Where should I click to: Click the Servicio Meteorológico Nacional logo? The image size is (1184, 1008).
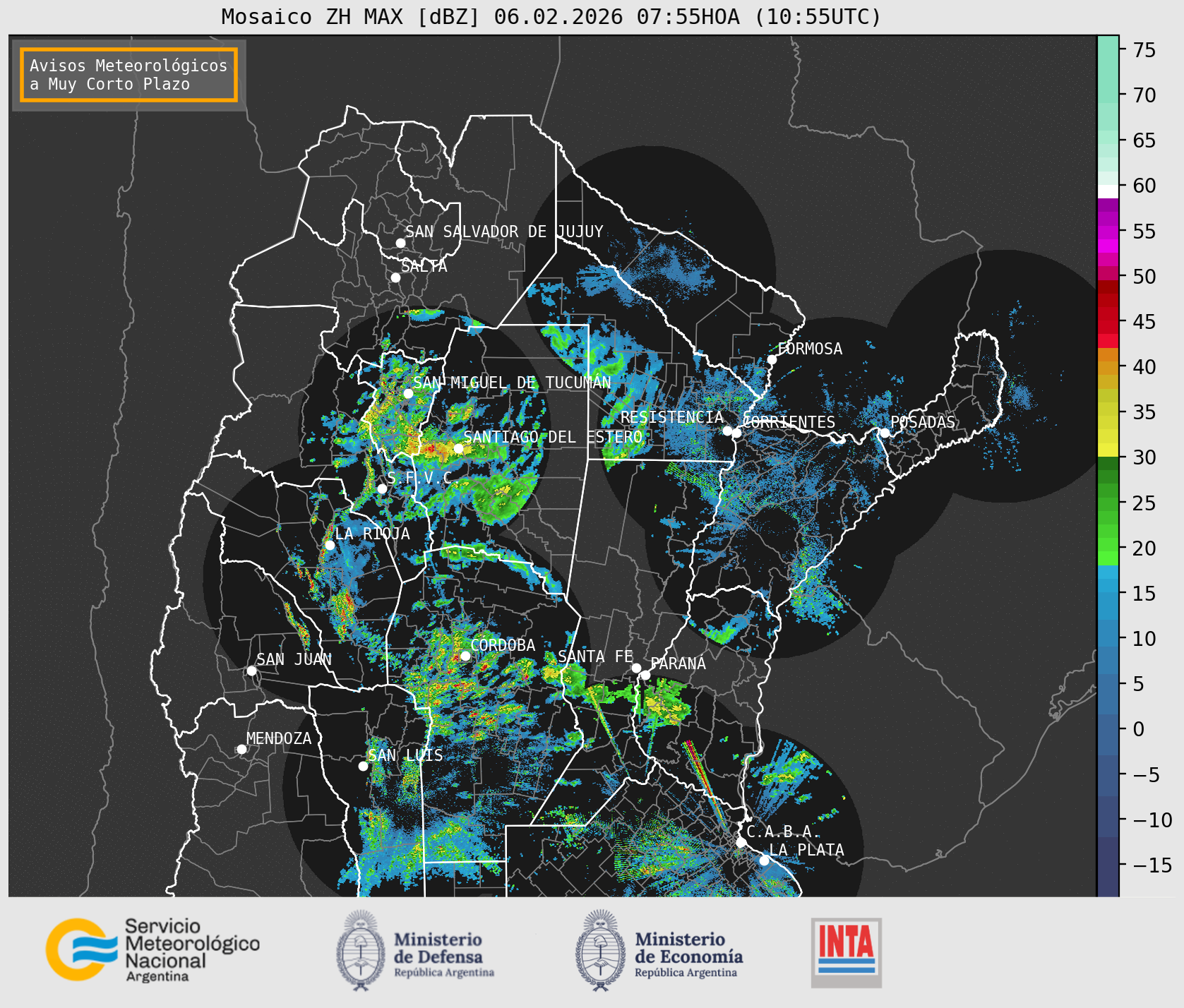coord(153,949)
